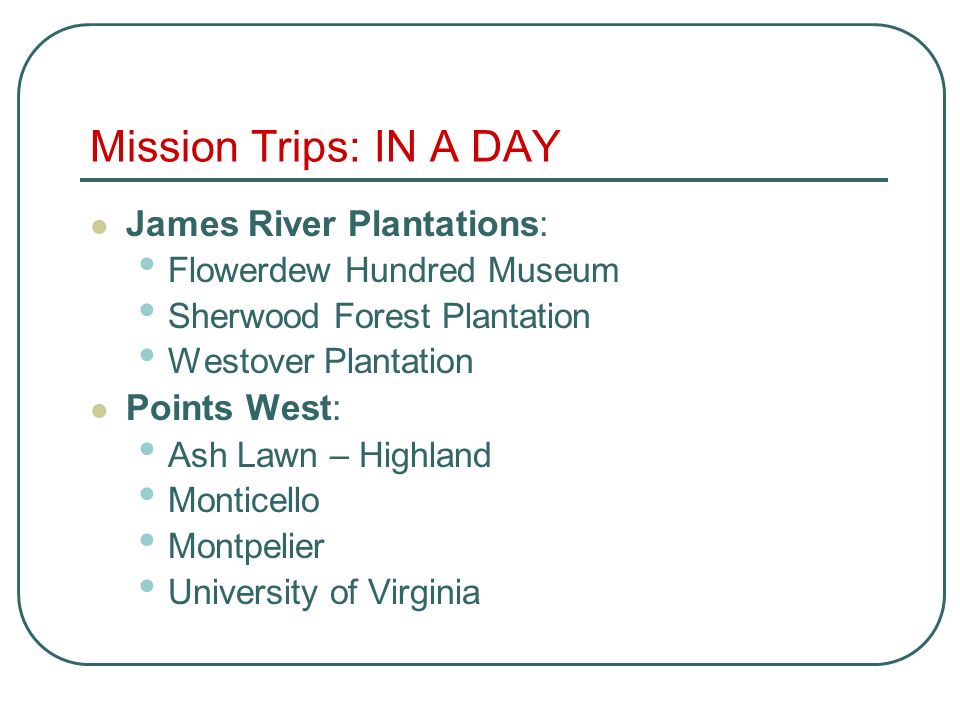Click the bullet next to 'Sherwood Forest Plantation'

(146, 309)
